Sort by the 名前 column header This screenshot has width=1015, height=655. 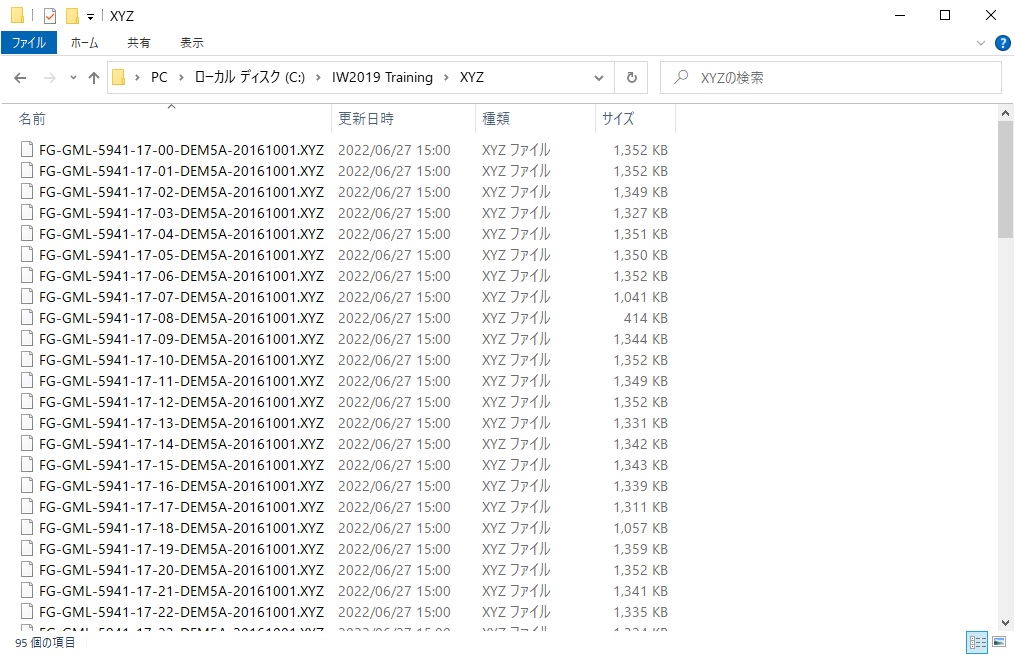(x=172, y=119)
